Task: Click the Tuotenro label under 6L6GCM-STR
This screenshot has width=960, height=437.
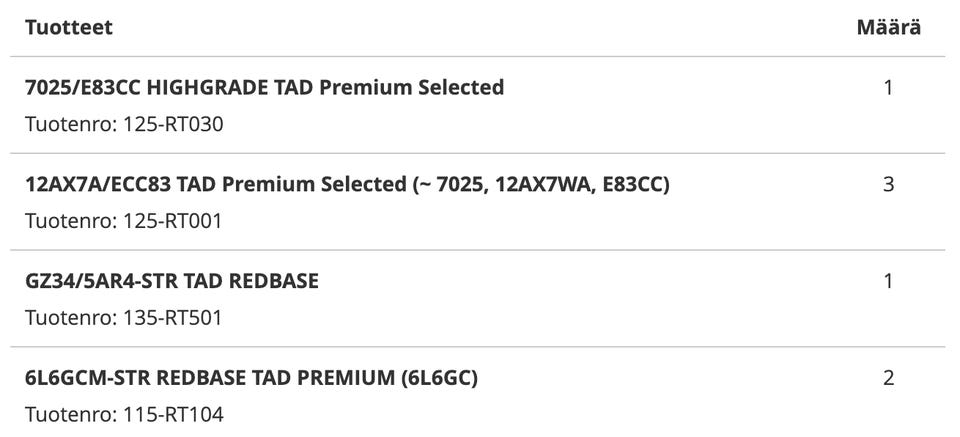Action: [x=71, y=414]
